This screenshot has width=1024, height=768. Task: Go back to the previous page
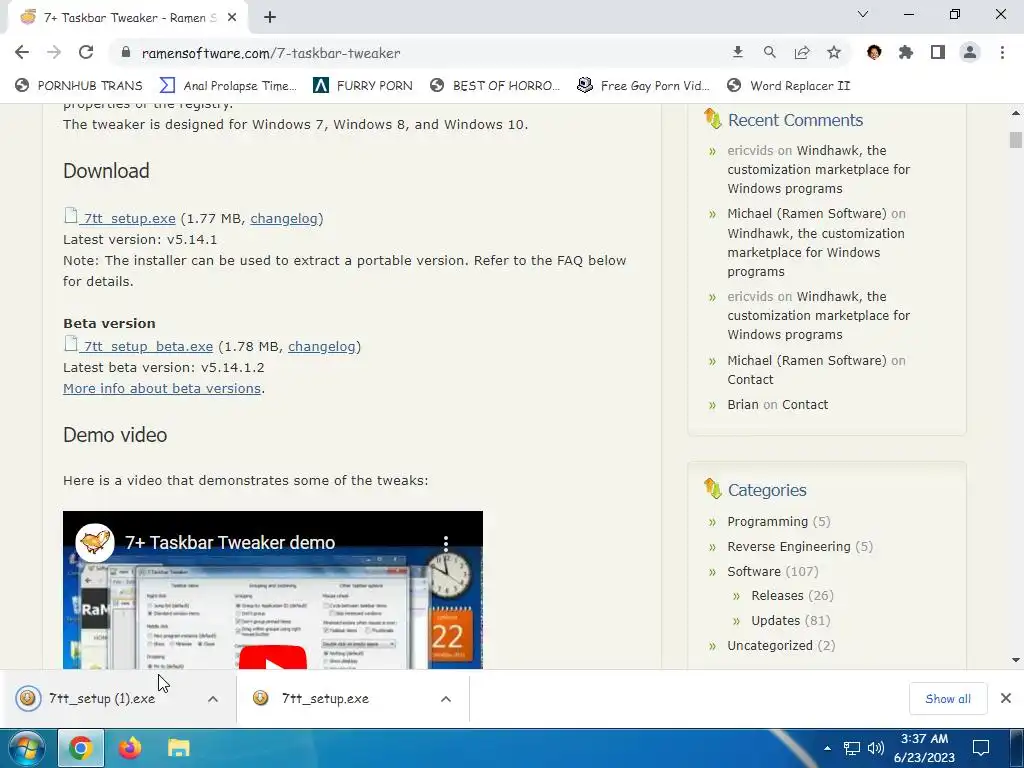pos(22,52)
